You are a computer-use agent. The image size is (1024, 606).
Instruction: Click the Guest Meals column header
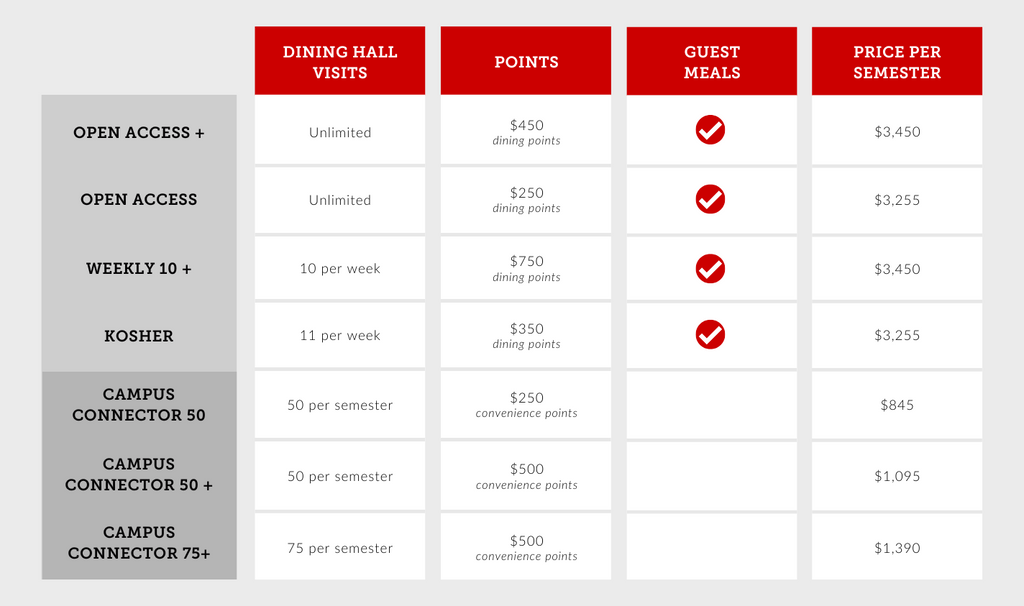[712, 62]
